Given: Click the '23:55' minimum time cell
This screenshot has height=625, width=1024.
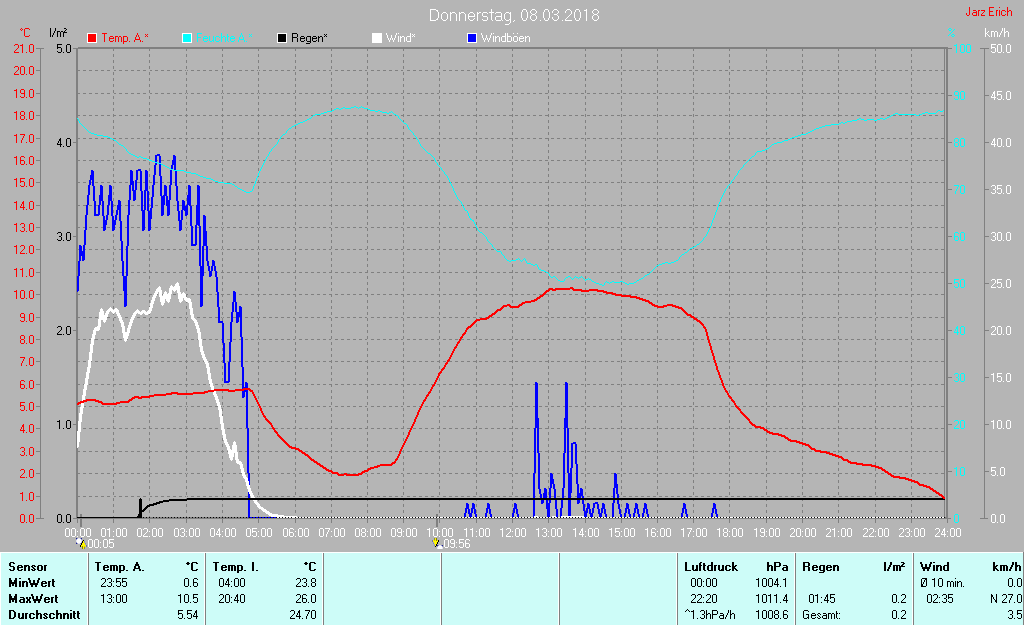Looking at the screenshot, I should (114, 583).
